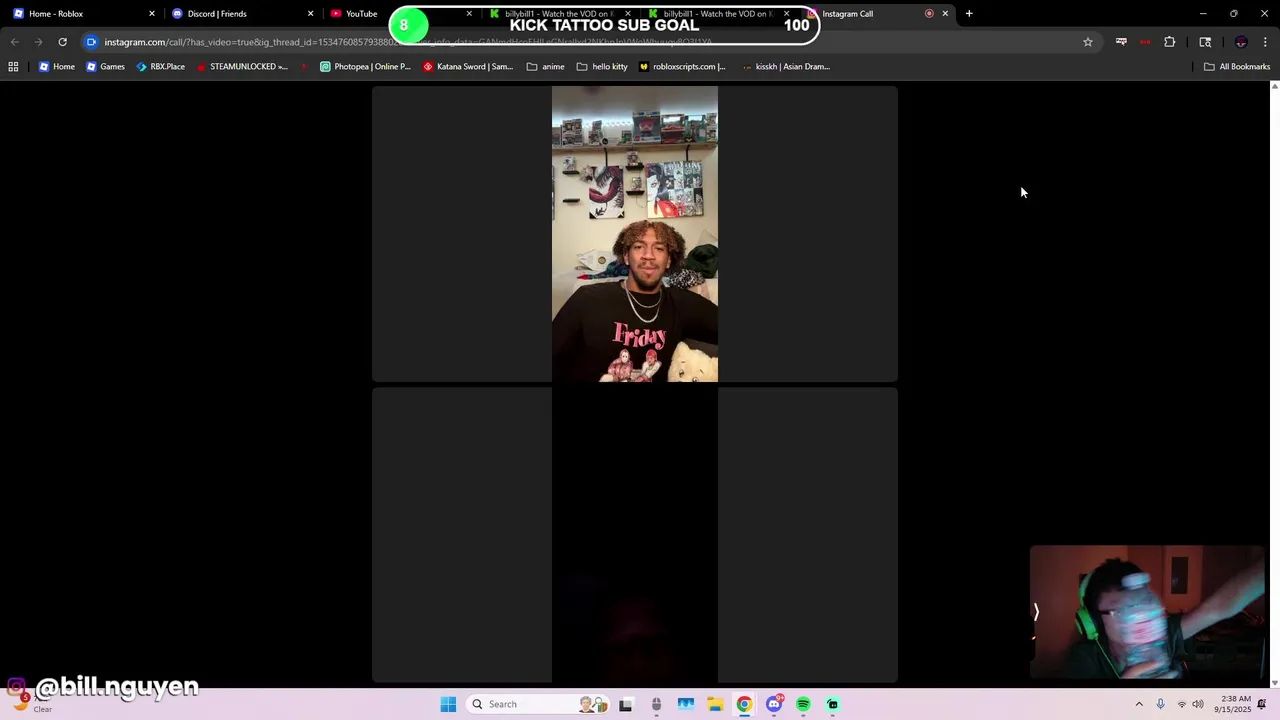Open the clock showing 2:38 AM

coord(1232,704)
